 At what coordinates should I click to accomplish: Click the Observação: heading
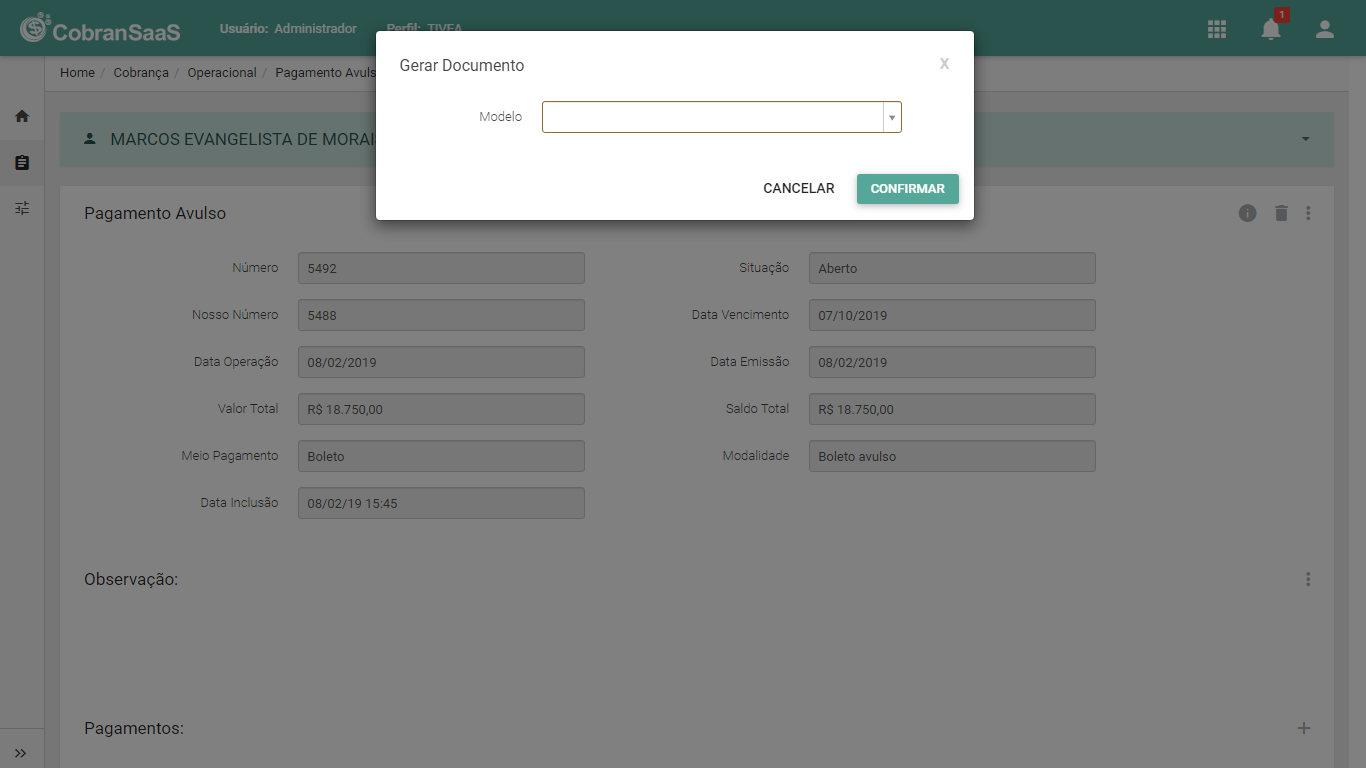(x=131, y=579)
